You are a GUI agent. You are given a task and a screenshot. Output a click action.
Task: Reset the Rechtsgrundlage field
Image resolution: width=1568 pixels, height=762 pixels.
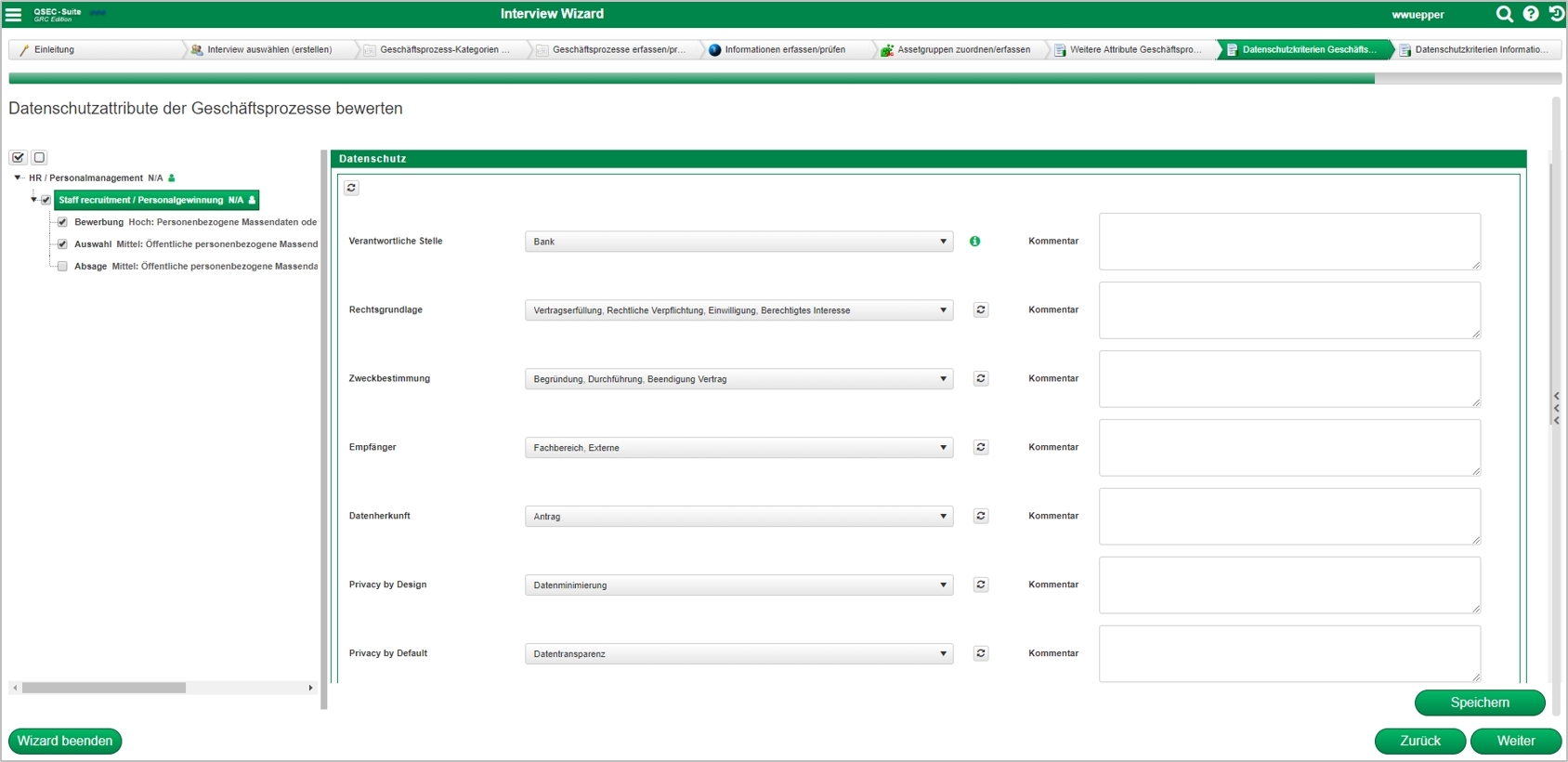click(x=981, y=310)
